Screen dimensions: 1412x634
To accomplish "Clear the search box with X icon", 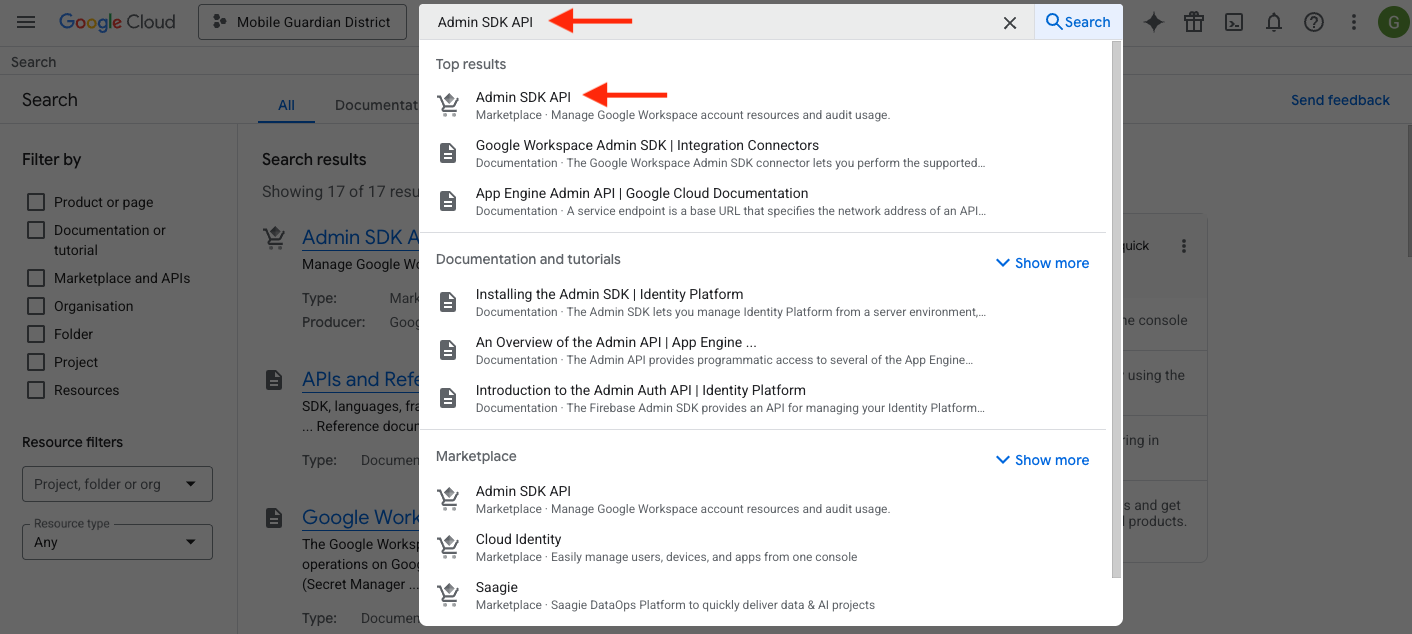I will (x=1010, y=22).
